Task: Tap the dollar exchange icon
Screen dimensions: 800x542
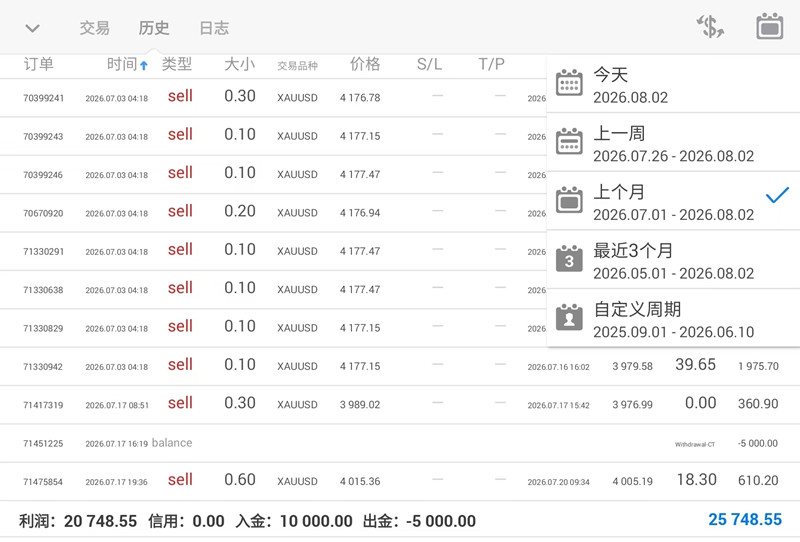Action: 710,27
